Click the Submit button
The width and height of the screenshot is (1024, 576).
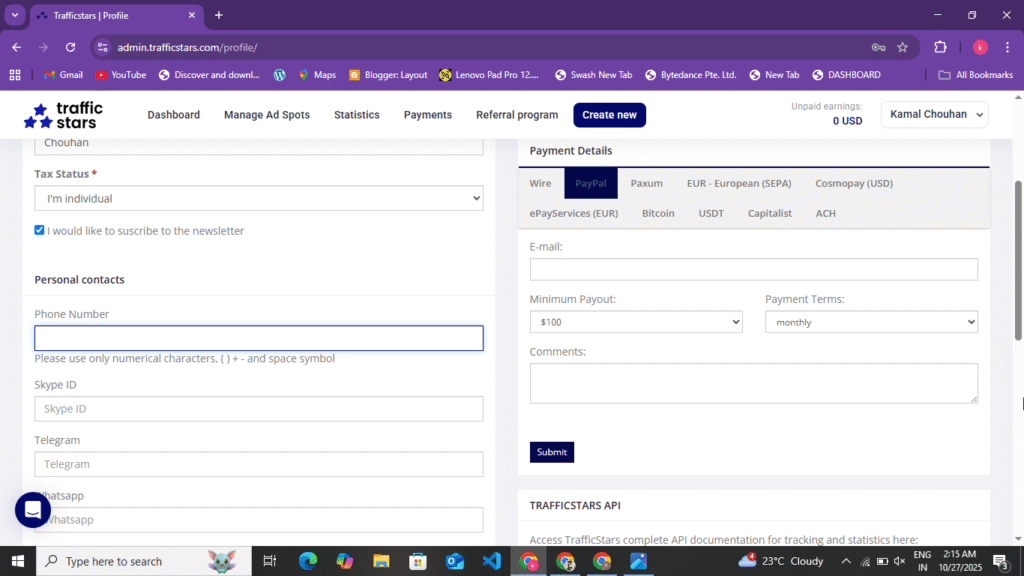point(551,451)
